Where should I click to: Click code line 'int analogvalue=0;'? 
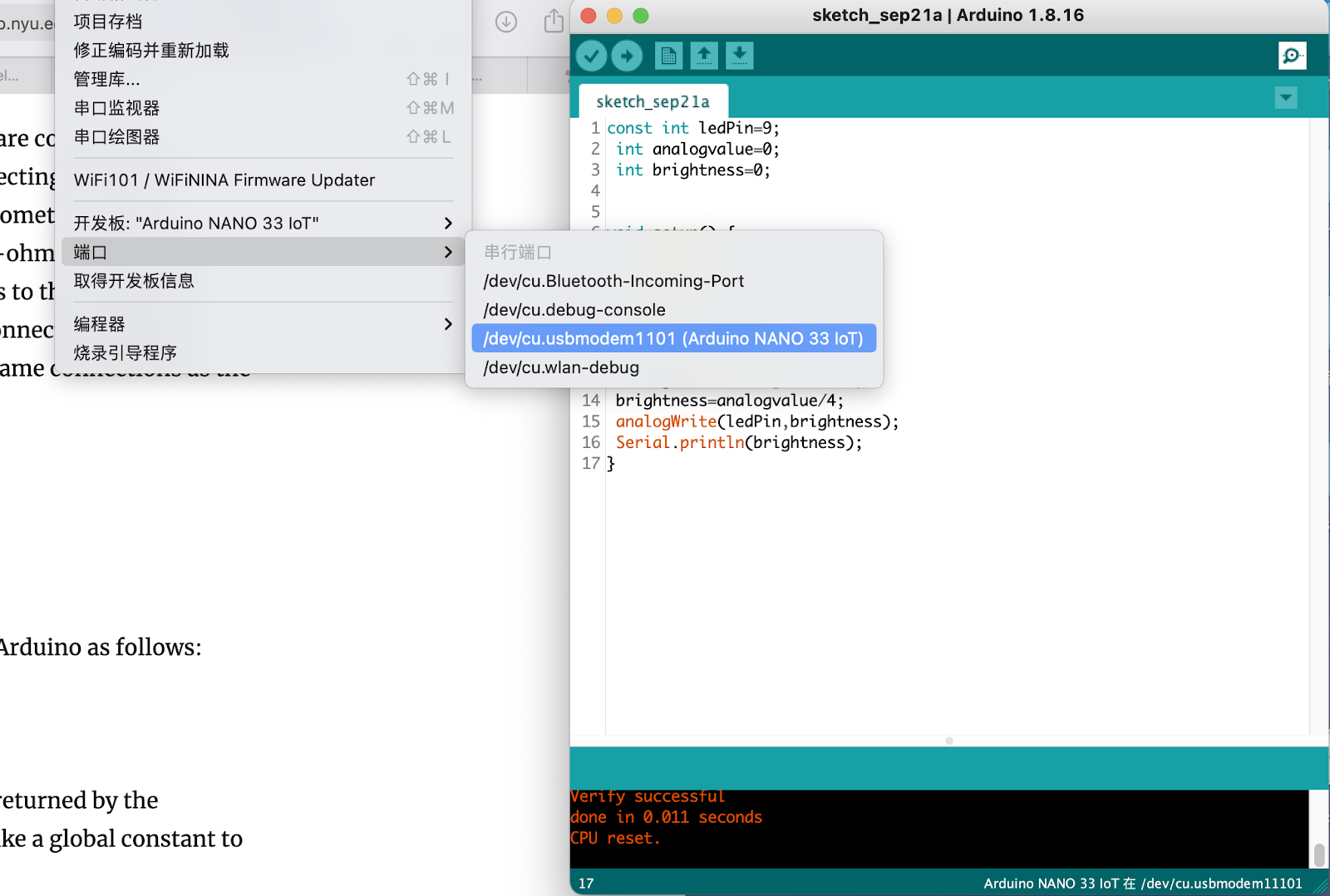pos(697,149)
